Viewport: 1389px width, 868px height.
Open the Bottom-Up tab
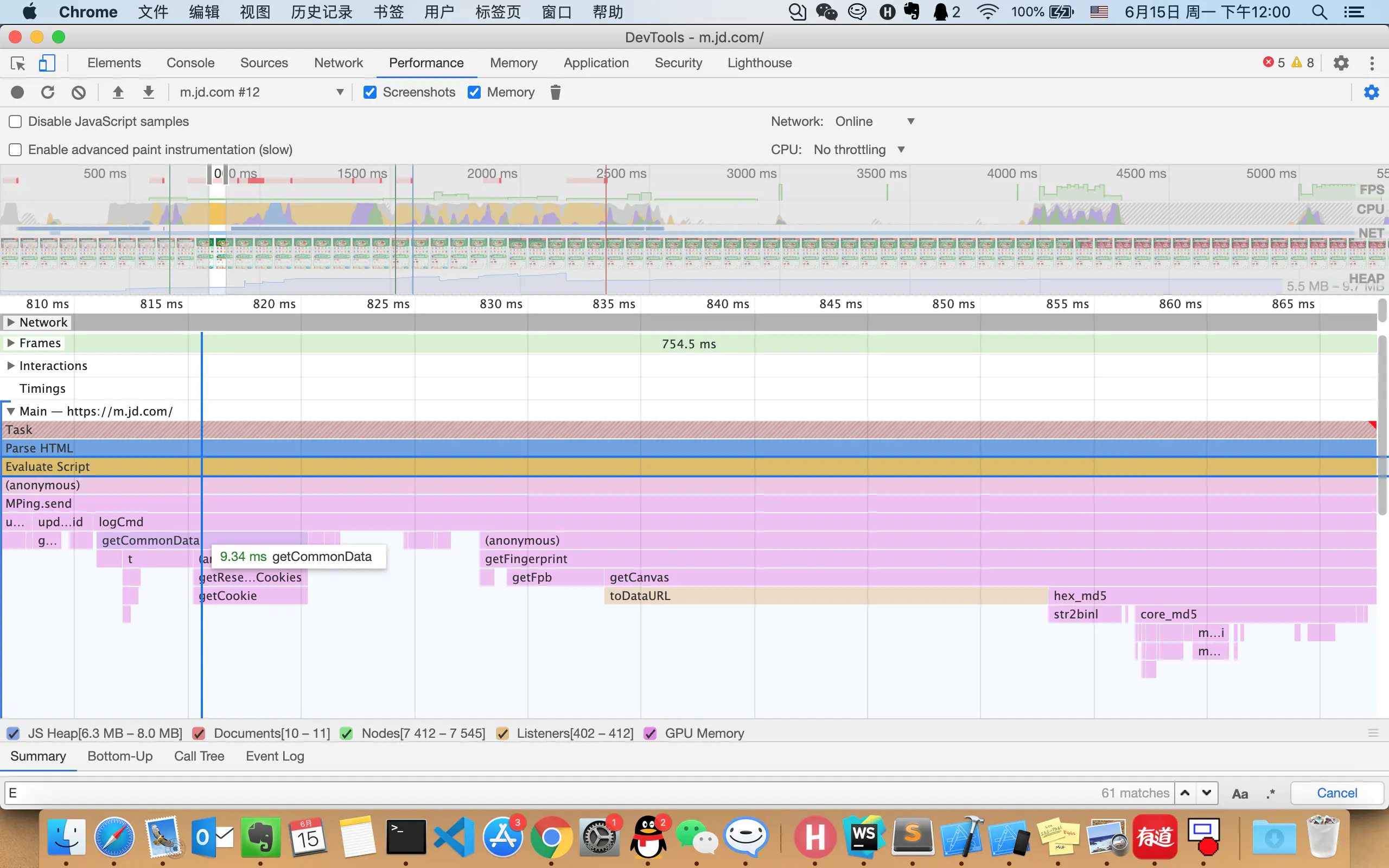coord(120,756)
